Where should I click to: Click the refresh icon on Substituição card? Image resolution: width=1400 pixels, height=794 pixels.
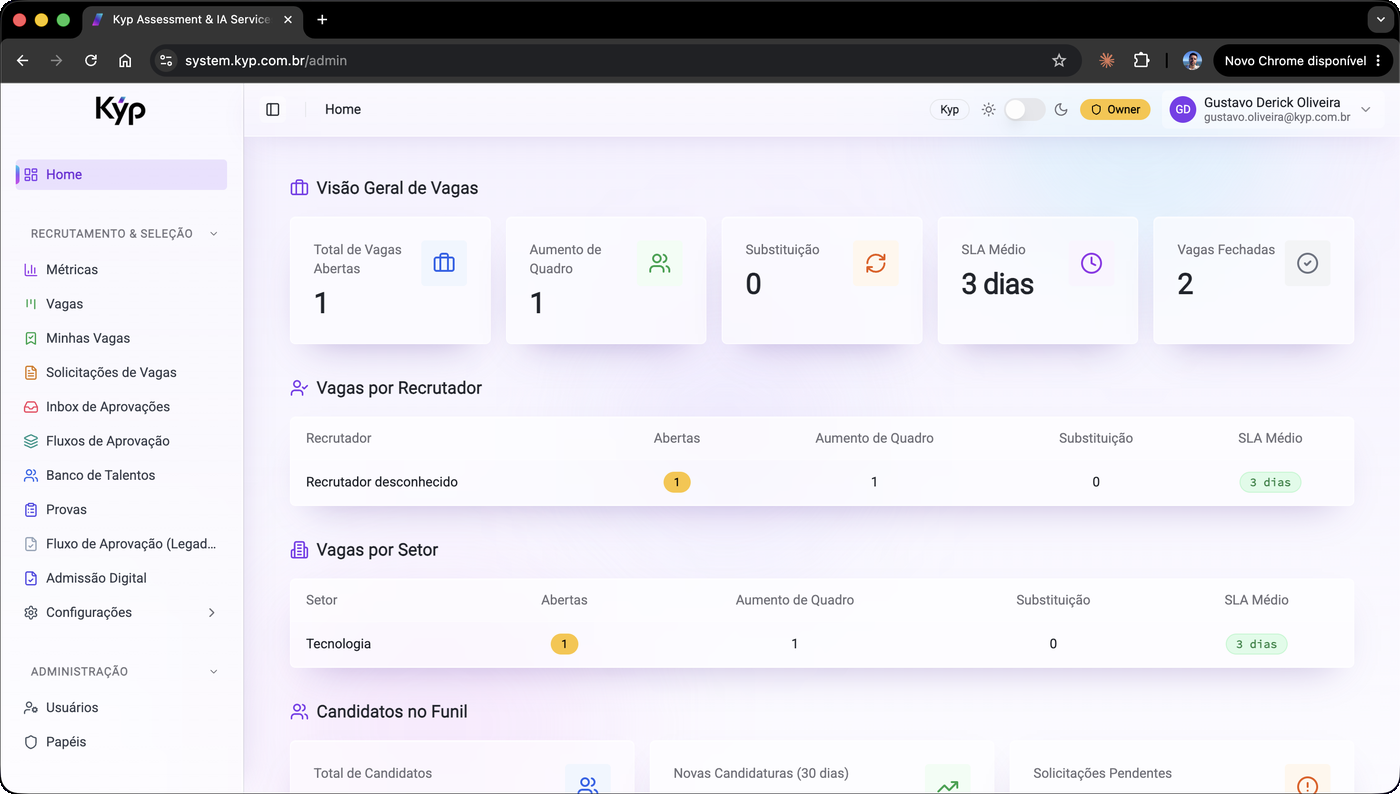(x=876, y=263)
